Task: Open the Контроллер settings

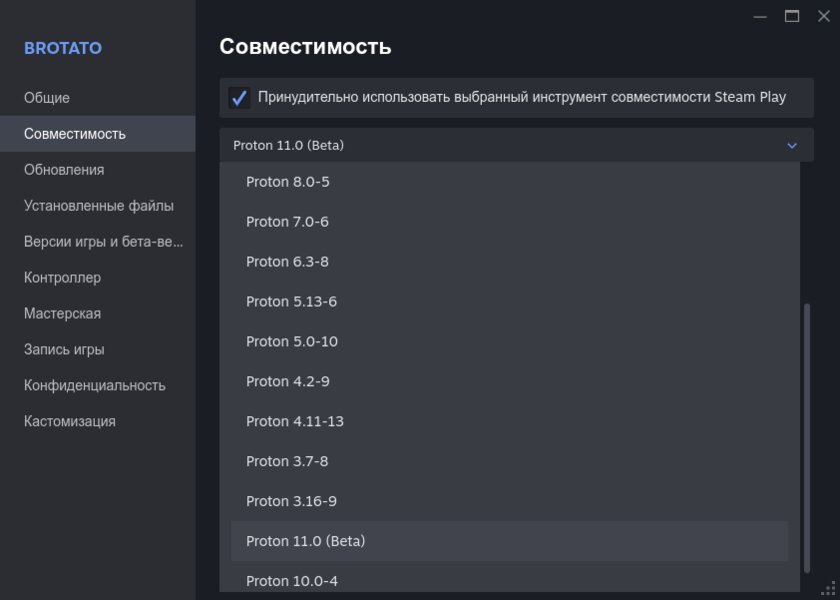Action: 58,277
